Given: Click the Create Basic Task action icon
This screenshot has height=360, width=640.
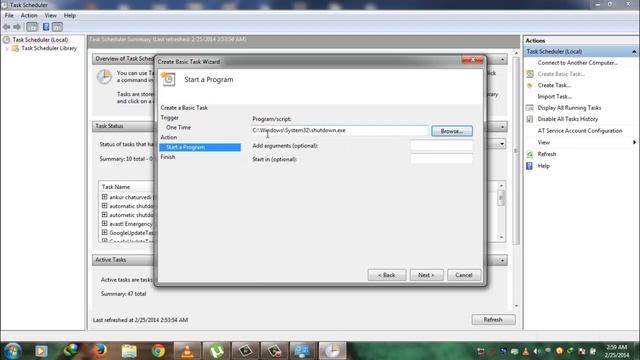Looking at the screenshot, I should [x=530, y=74].
